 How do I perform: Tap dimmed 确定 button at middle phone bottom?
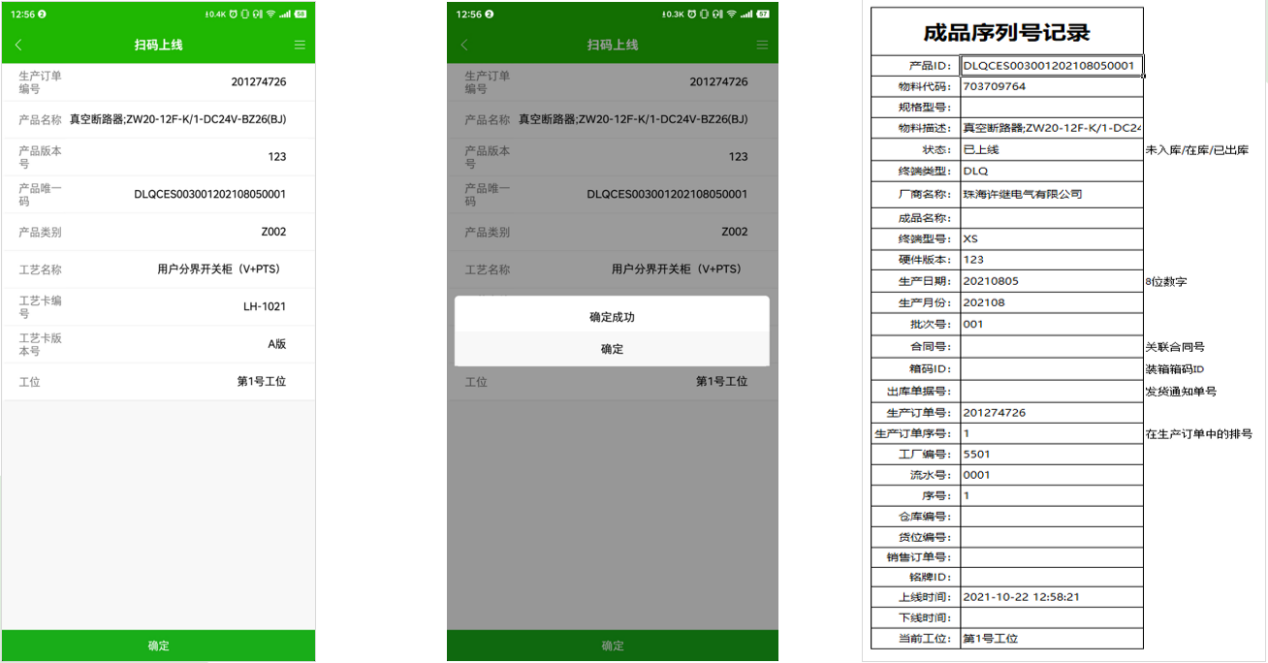click(x=612, y=645)
